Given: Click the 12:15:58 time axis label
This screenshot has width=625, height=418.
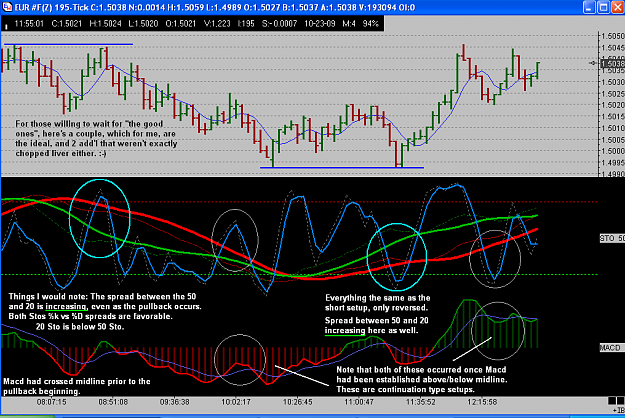Looking at the screenshot, I should (x=482, y=402).
